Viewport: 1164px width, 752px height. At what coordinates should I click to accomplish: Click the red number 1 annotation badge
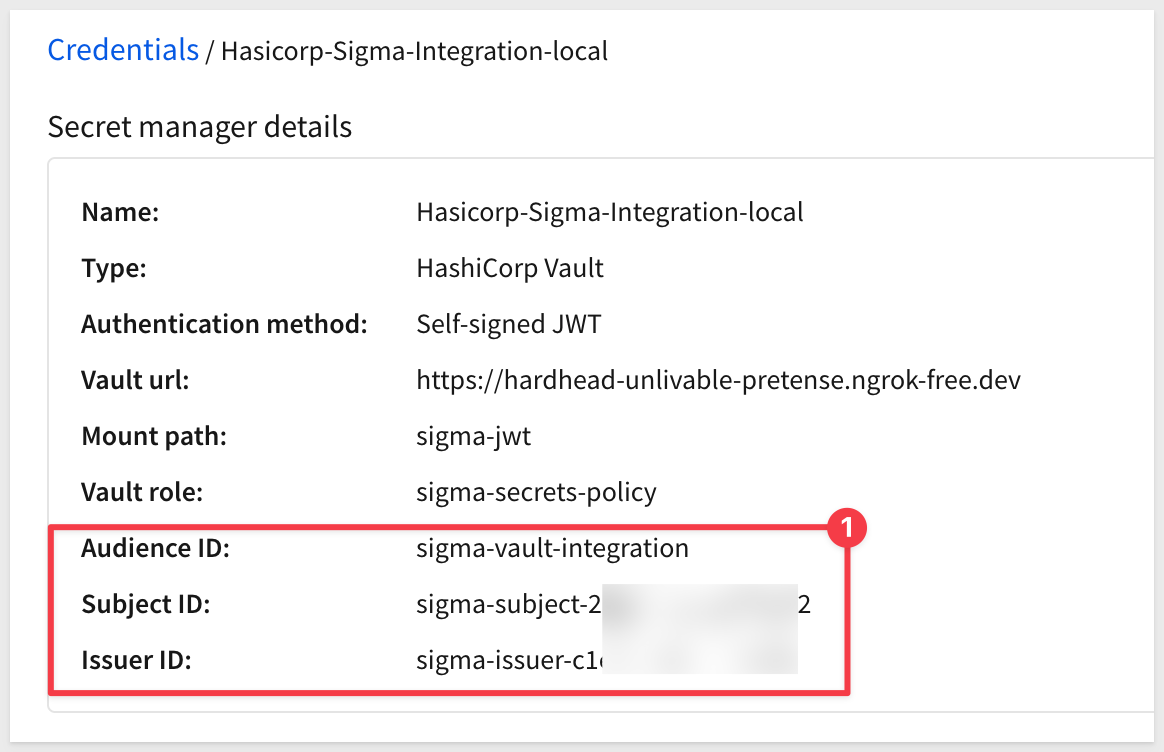[x=847, y=528]
